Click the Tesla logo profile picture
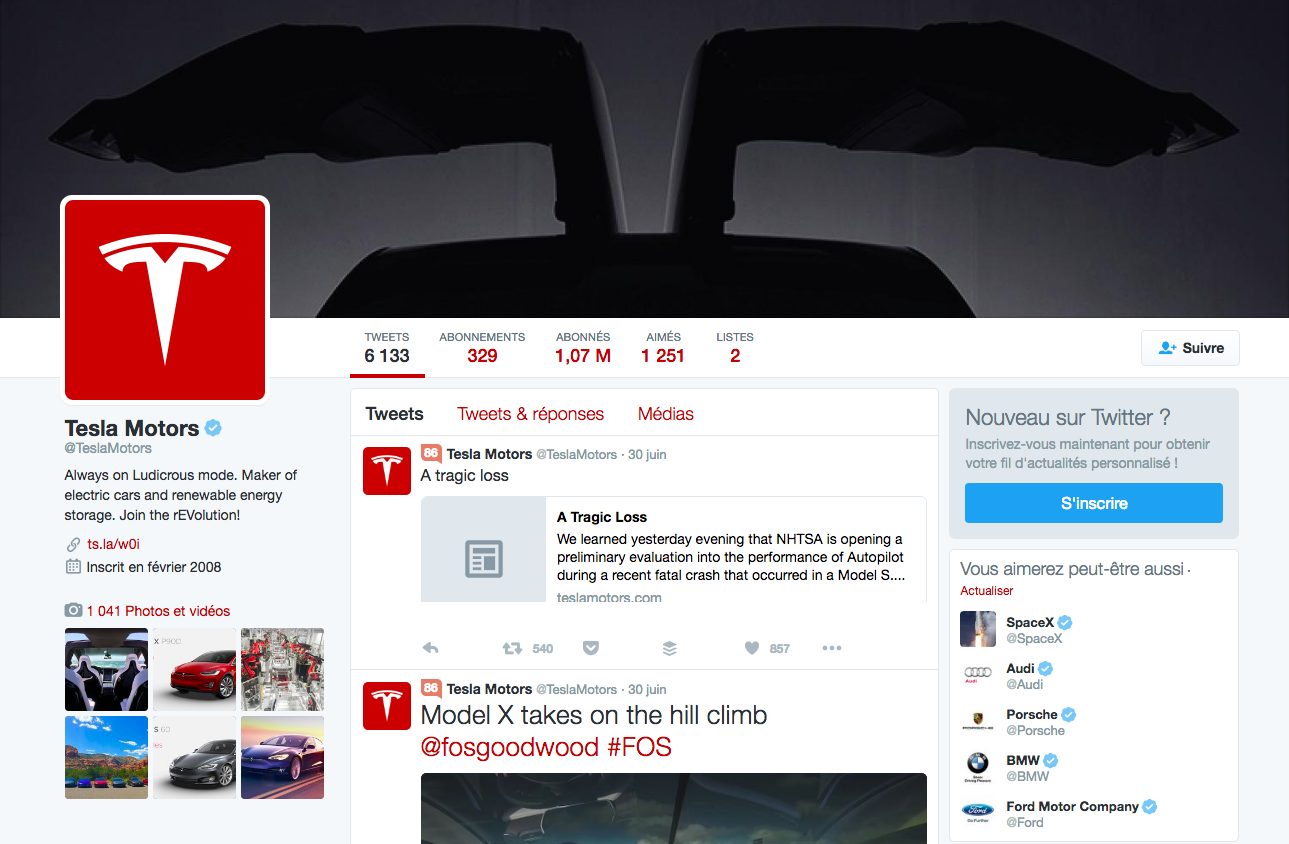The width and height of the screenshot is (1289, 844). click(x=165, y=300)
